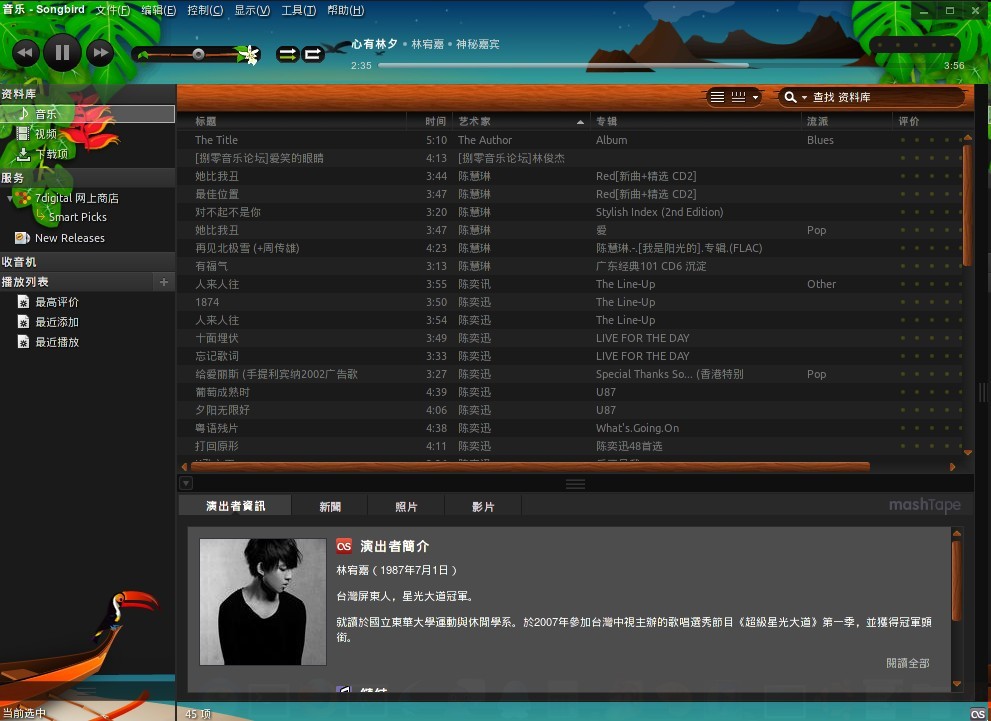Open 下载项 downloads in sidebar

coord(51,154)
